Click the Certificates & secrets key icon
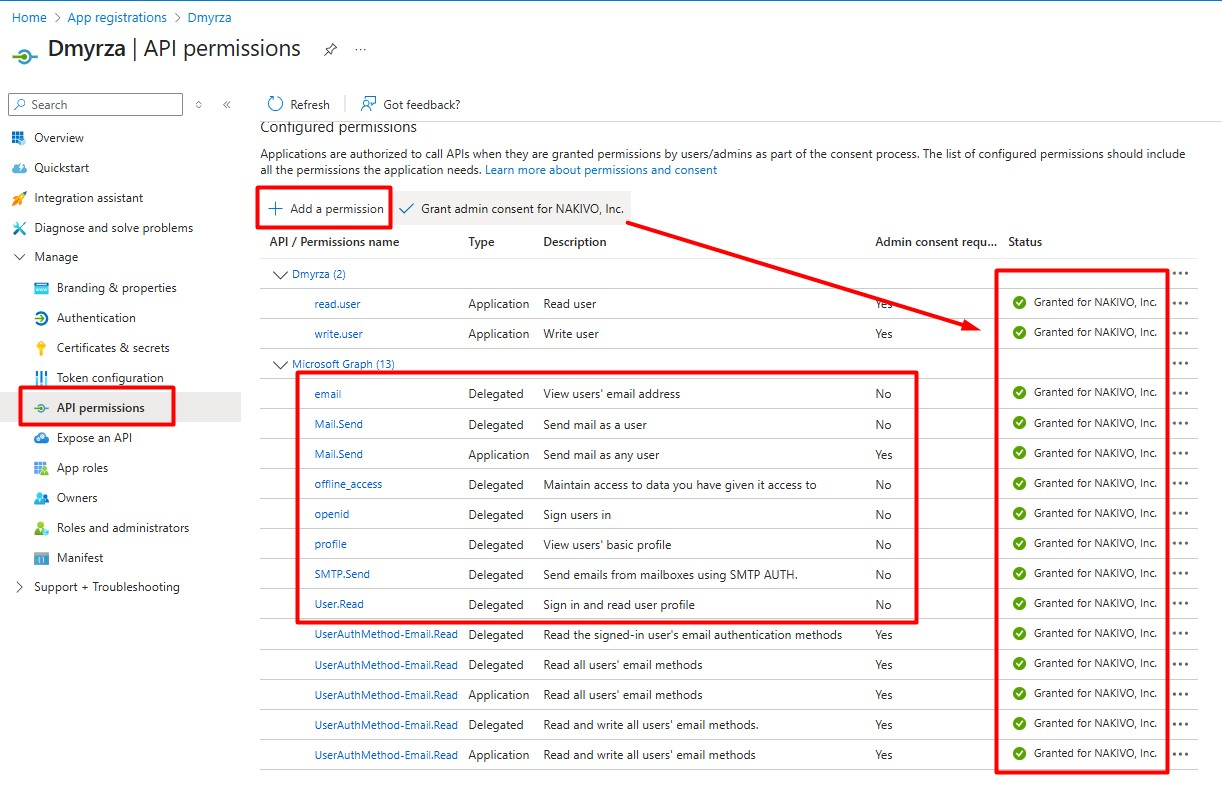Screen dimensions: 1222x804 [41, 348]
